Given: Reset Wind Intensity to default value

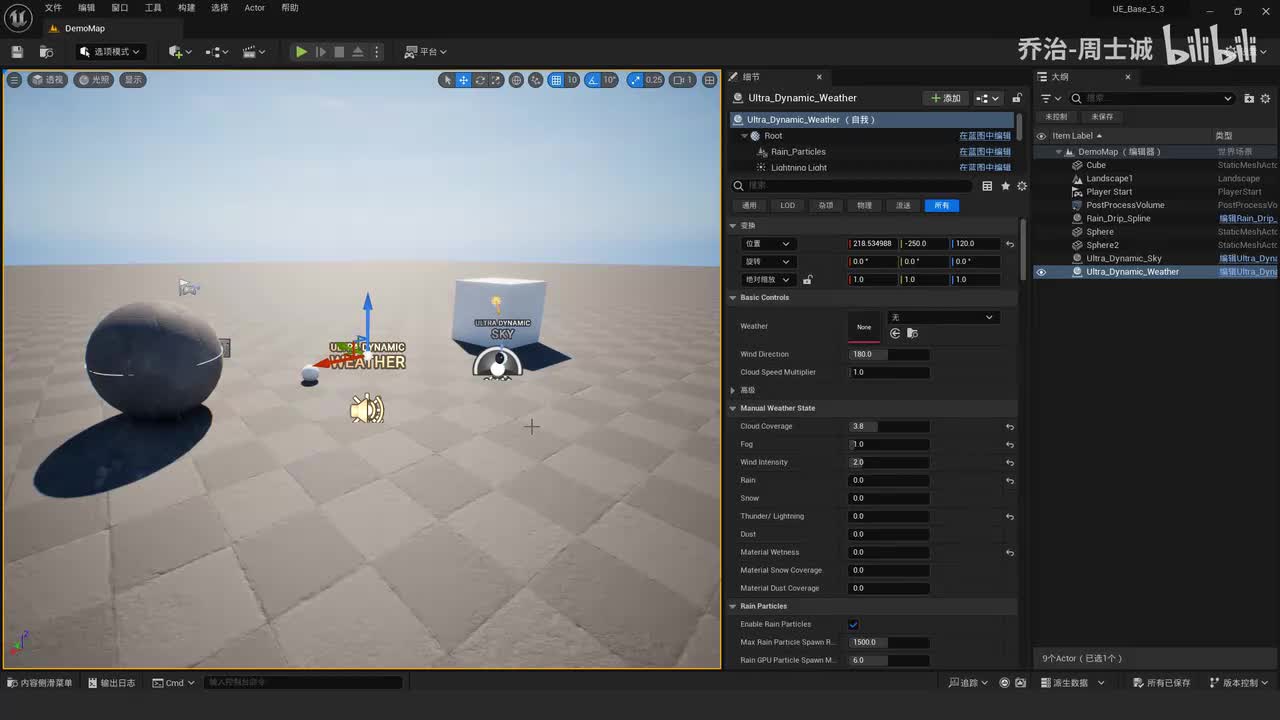Looking at the screenshot, I should (1010, 463).
